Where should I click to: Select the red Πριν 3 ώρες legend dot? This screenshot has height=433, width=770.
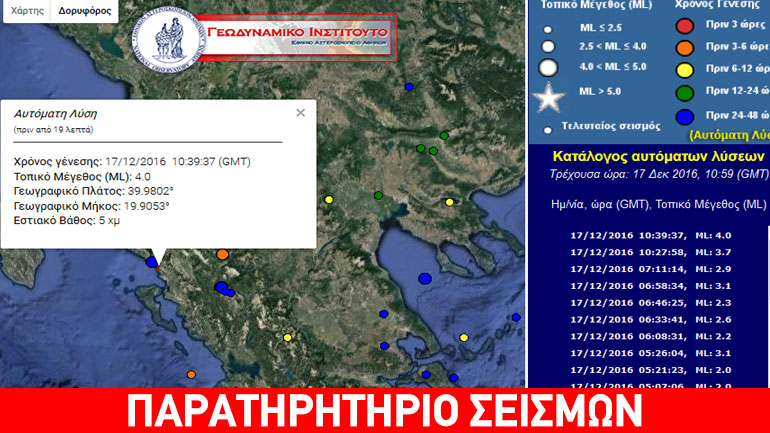(x=685, y=26)
